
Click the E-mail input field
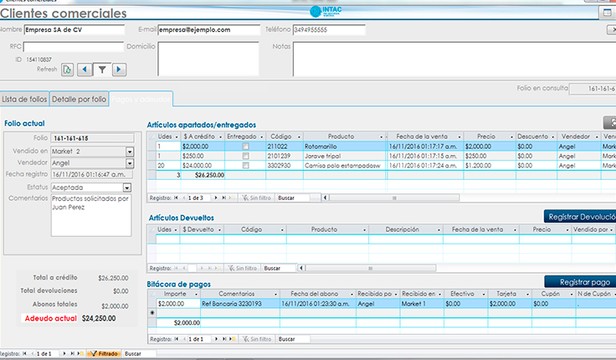pyautogui.click(x=209, y=30)
